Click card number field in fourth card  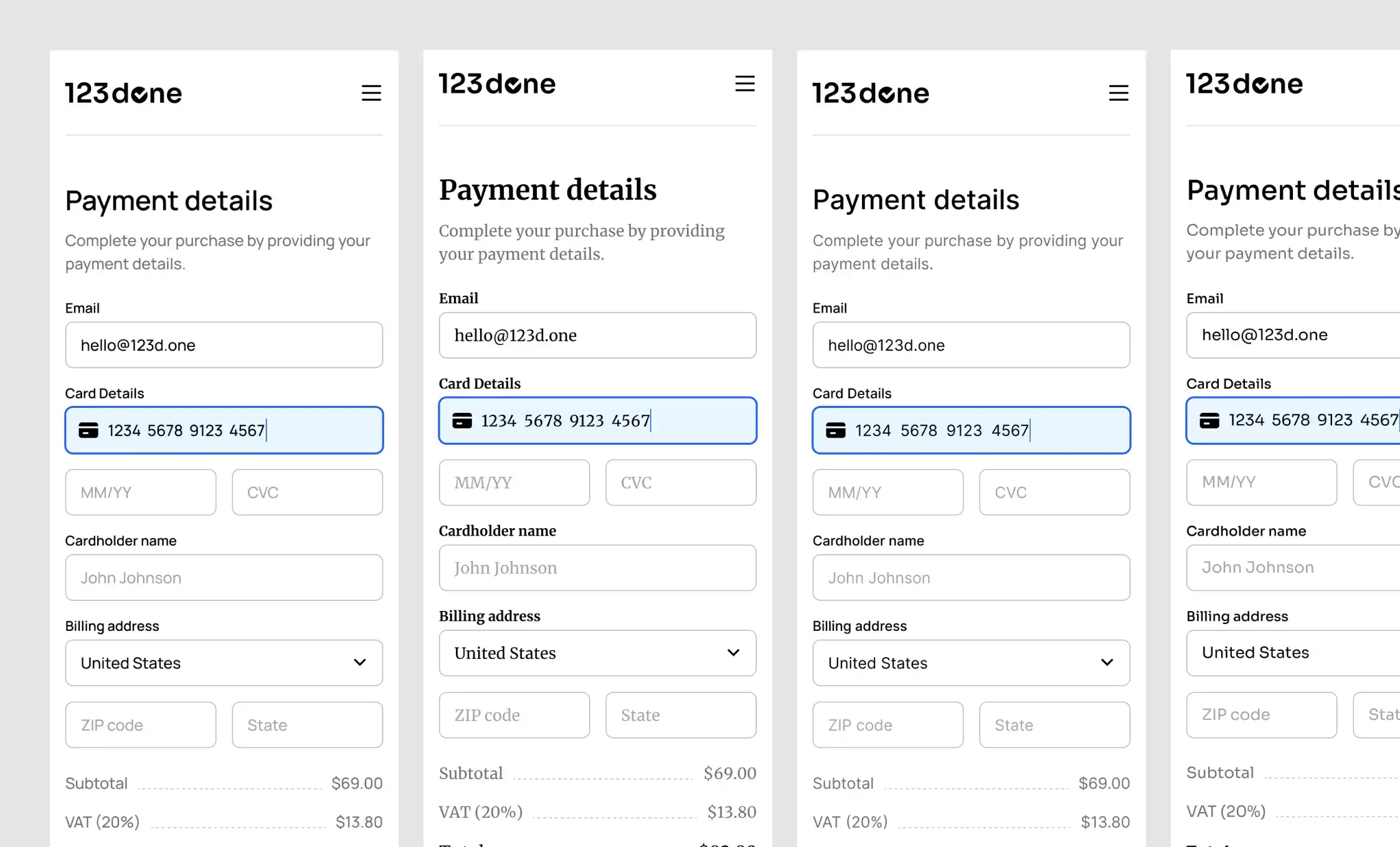click(x=1294, y=420)
